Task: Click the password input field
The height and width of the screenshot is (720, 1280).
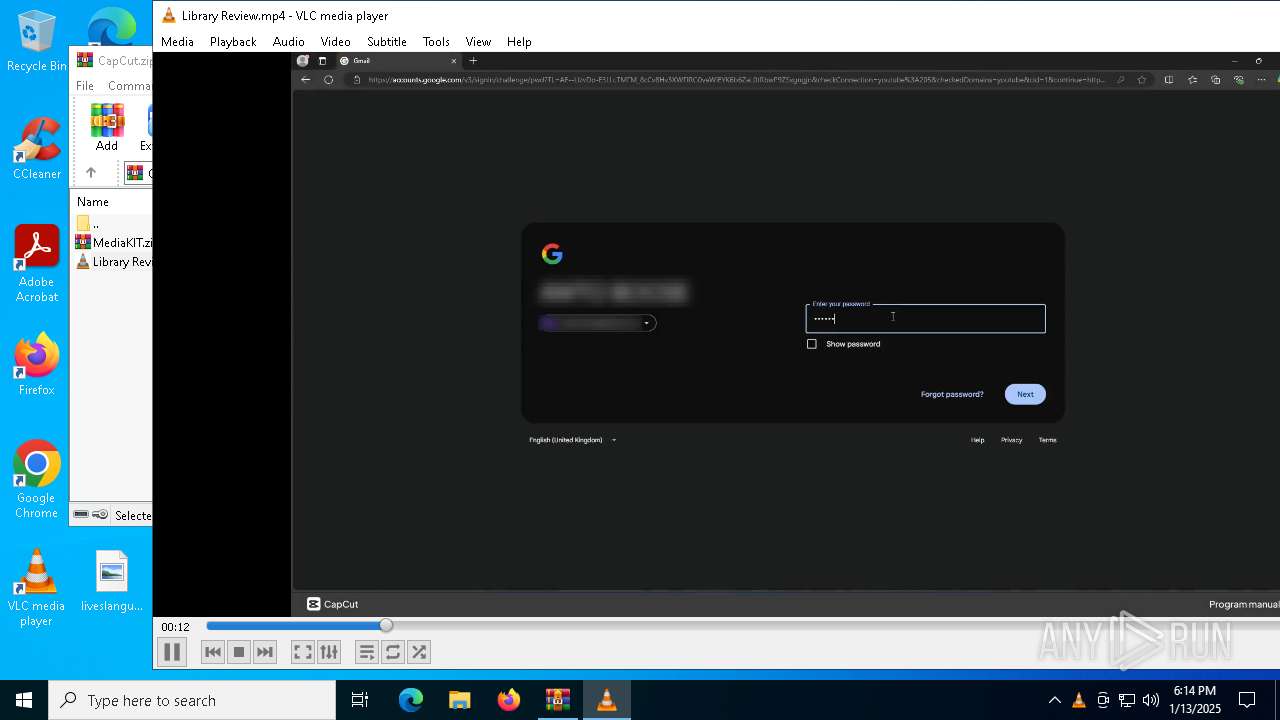Action: 925,319
